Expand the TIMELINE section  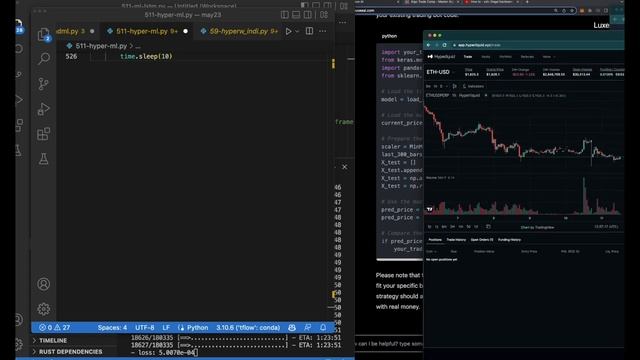pyautogui.click(x=53, y=340)
